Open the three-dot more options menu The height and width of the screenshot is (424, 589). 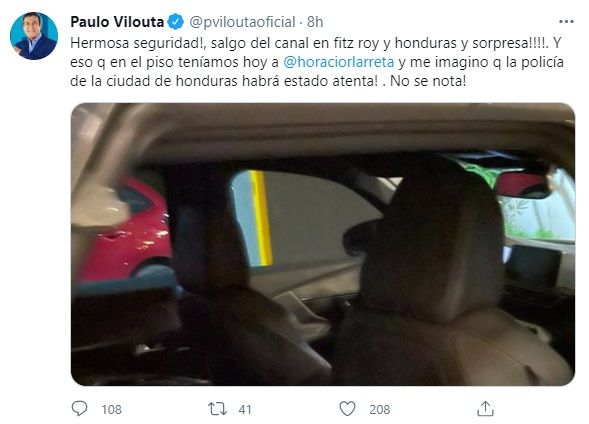566,22
